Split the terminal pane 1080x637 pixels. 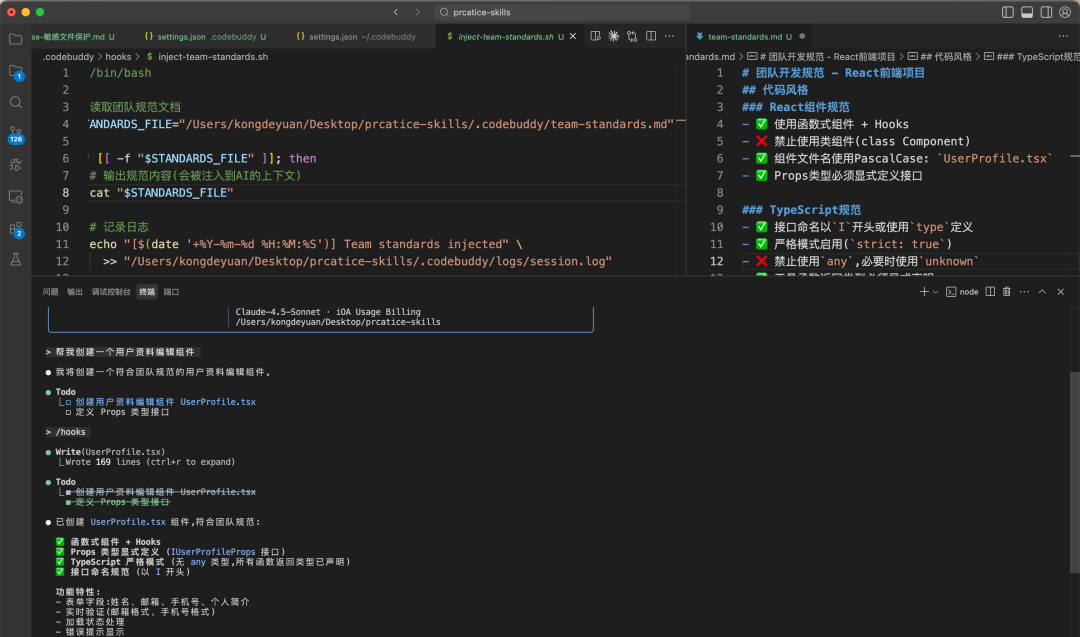990,292
